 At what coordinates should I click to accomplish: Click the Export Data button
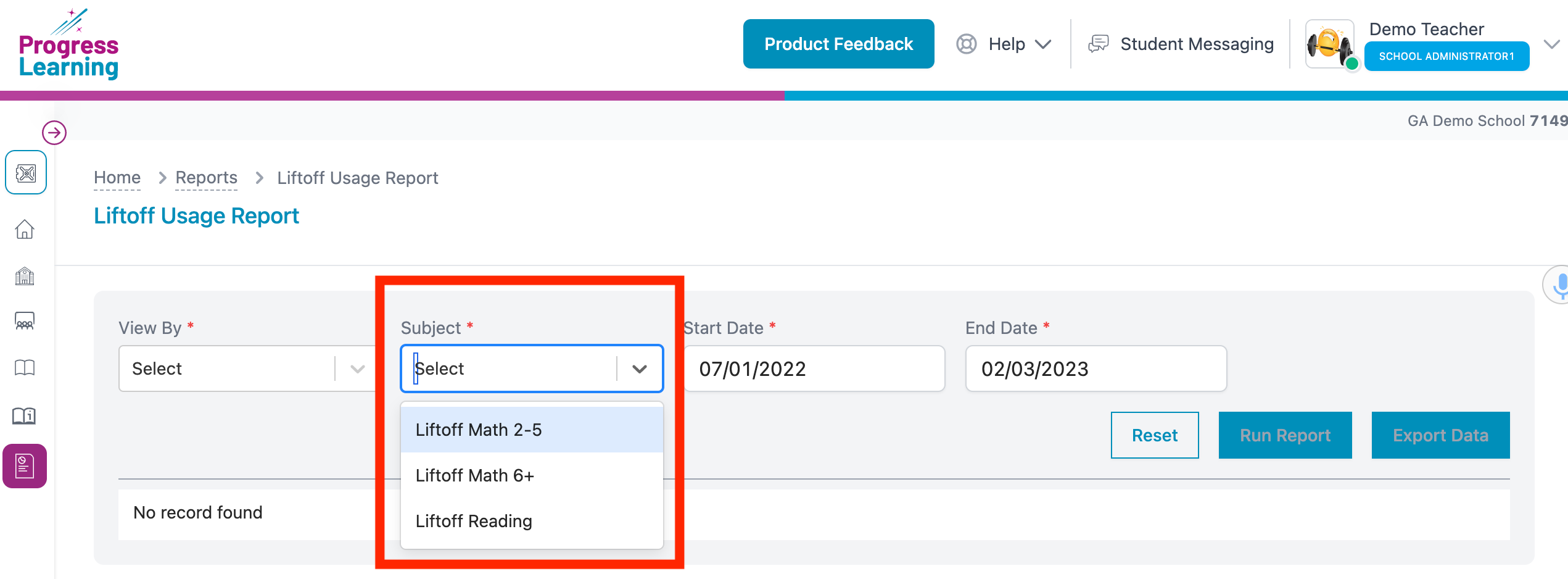pos(1440,435)
